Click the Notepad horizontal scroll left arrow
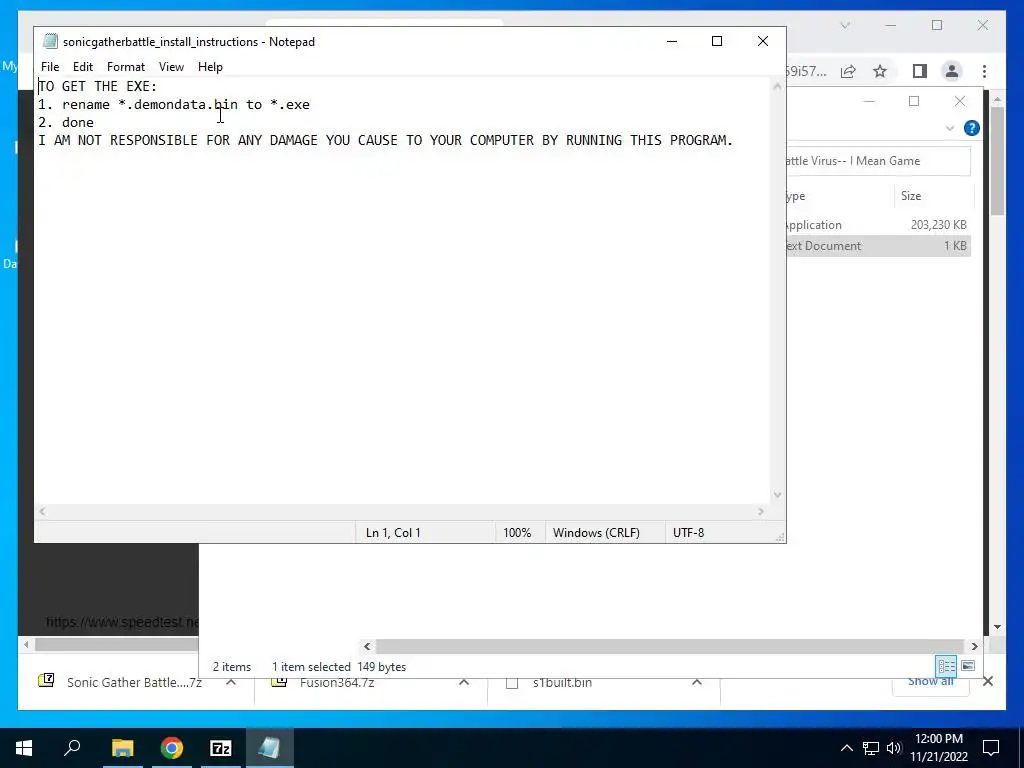This screenshot has width=1024, height=768. 42,511
